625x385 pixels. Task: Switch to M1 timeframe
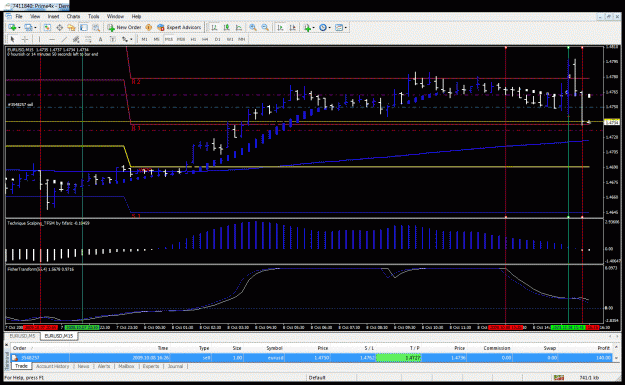[144, 39]
